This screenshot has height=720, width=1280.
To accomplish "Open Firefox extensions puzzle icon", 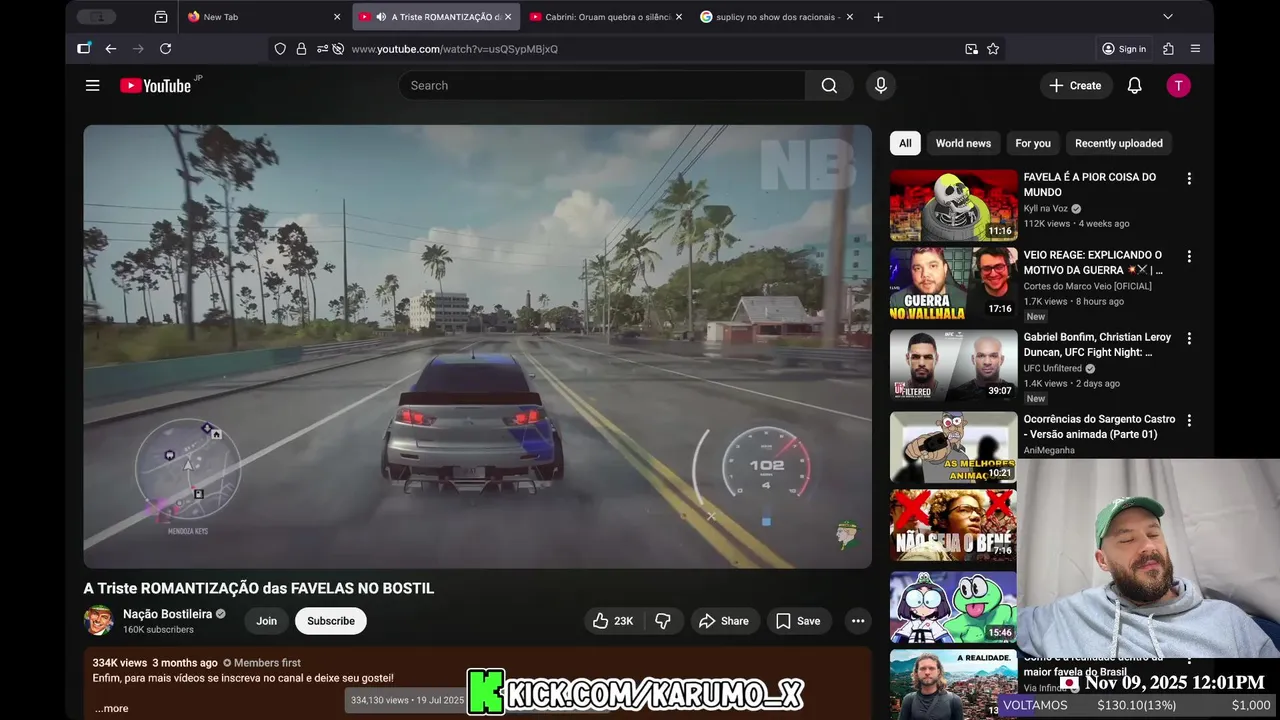I will pyautogui.click(x=1168, y=49).
